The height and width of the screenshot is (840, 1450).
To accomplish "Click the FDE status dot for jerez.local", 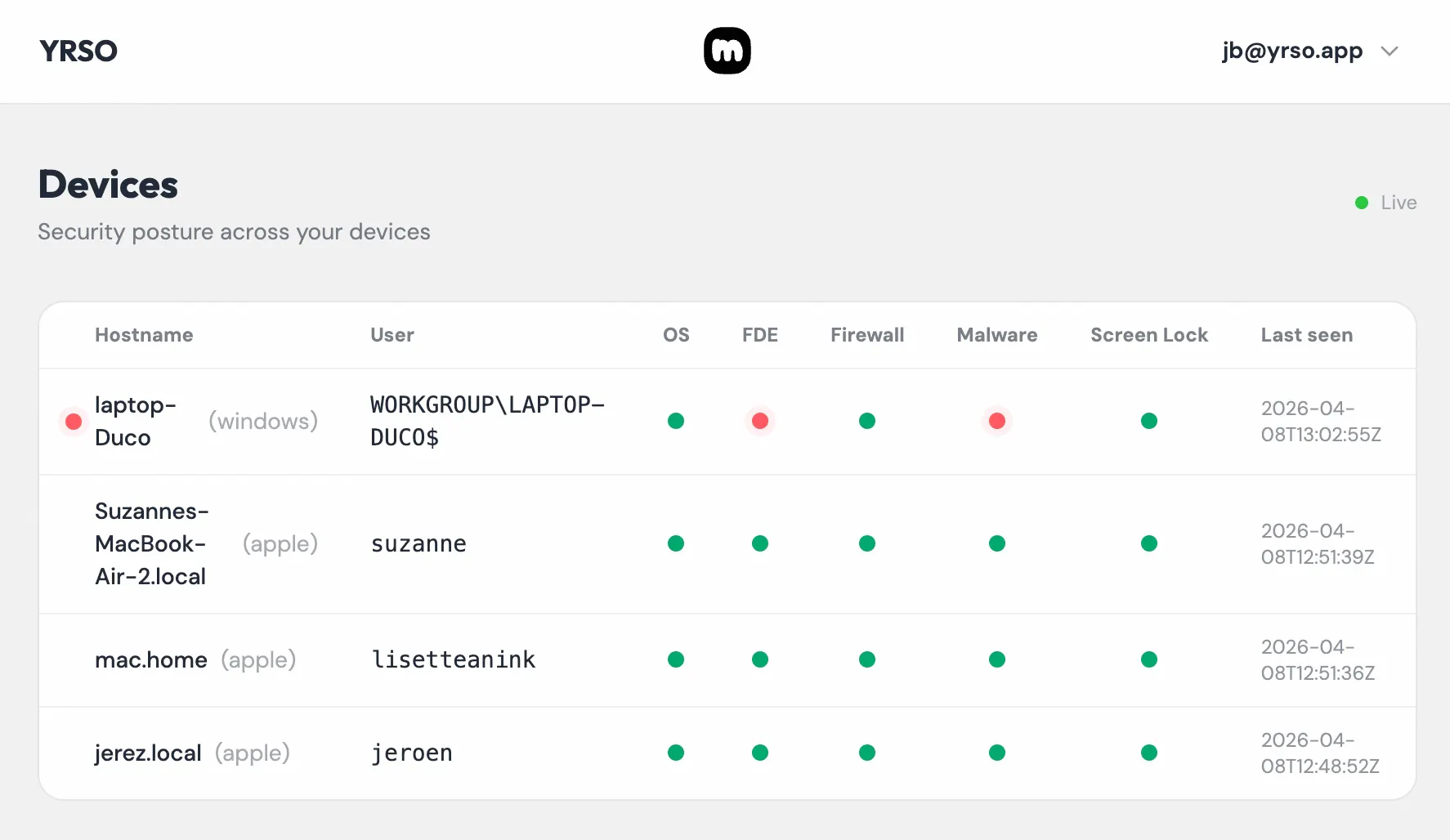I will 760,753.
